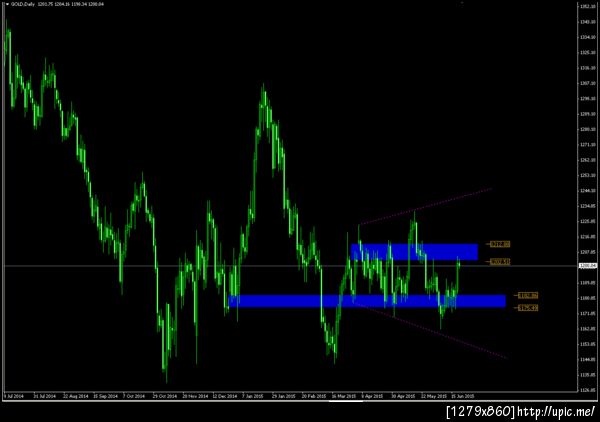Click the top price label beside lower blue zone
Viewport: 600px width, 422px height.
coord(528,295)
